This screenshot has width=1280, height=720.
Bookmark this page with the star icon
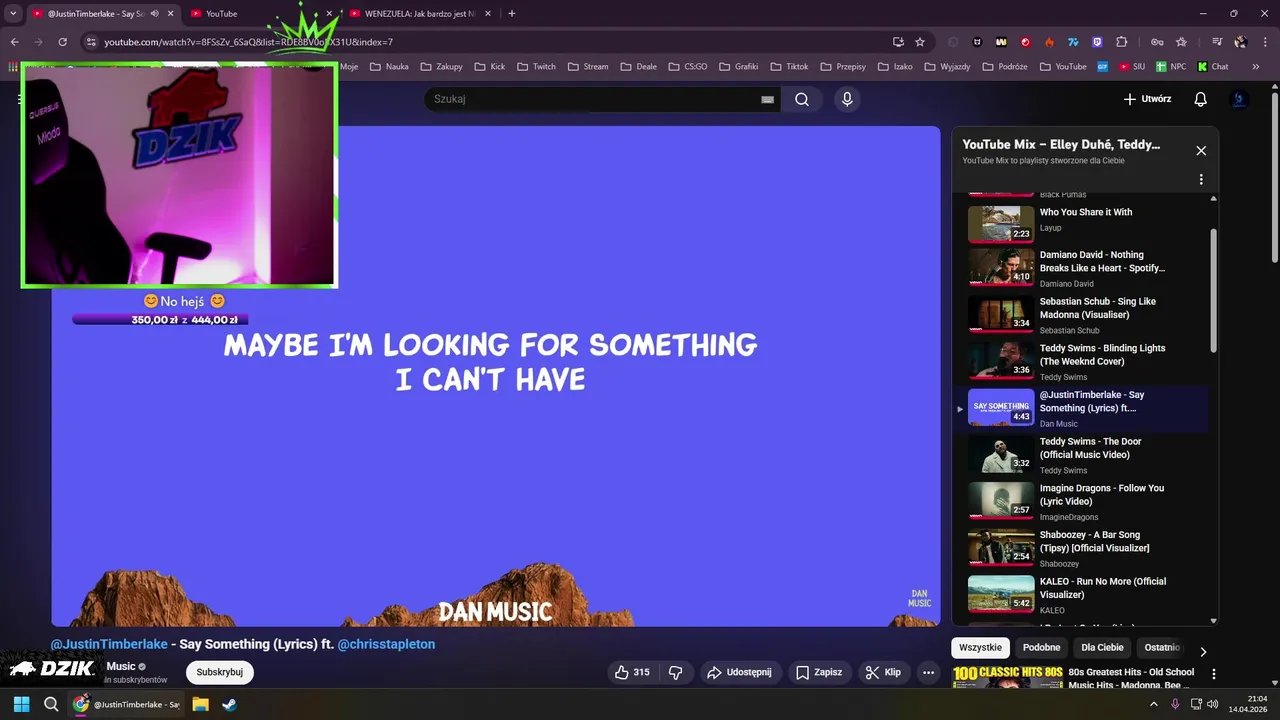click(x=920, y=42)
